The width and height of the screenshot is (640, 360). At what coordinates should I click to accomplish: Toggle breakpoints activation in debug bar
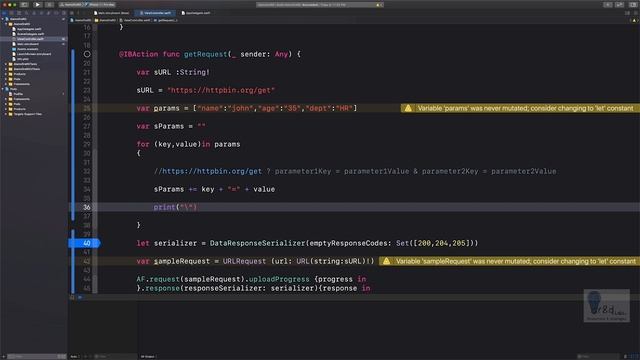[80, 297]
